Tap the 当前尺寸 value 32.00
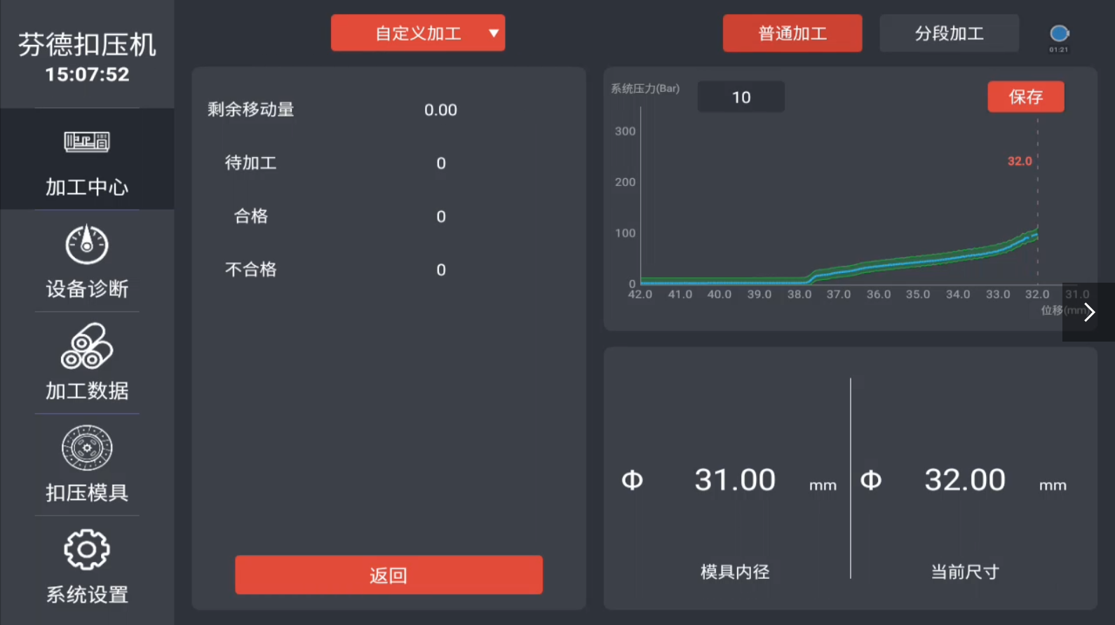 [965, 480]
